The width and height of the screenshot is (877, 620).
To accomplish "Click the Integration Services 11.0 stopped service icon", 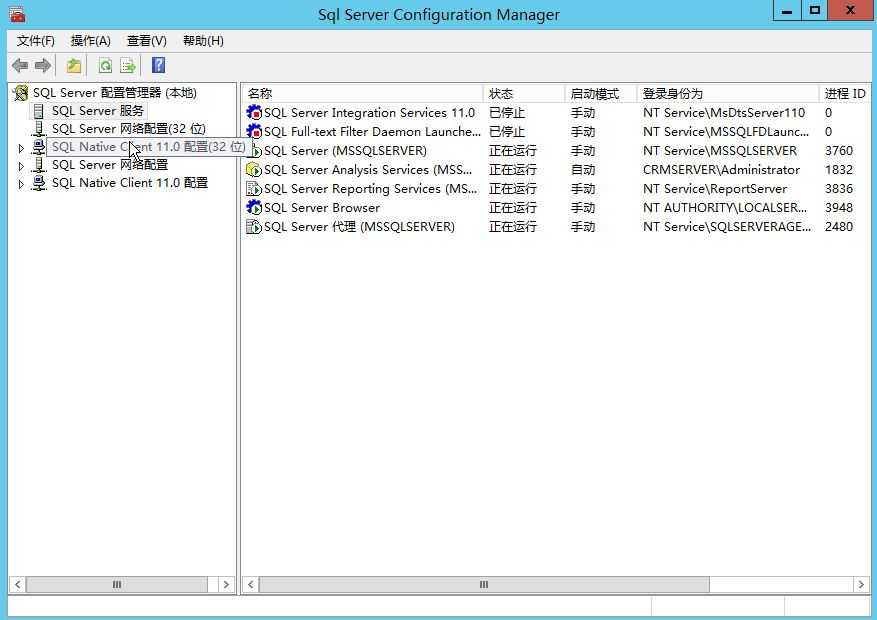I will coord(254,113).
